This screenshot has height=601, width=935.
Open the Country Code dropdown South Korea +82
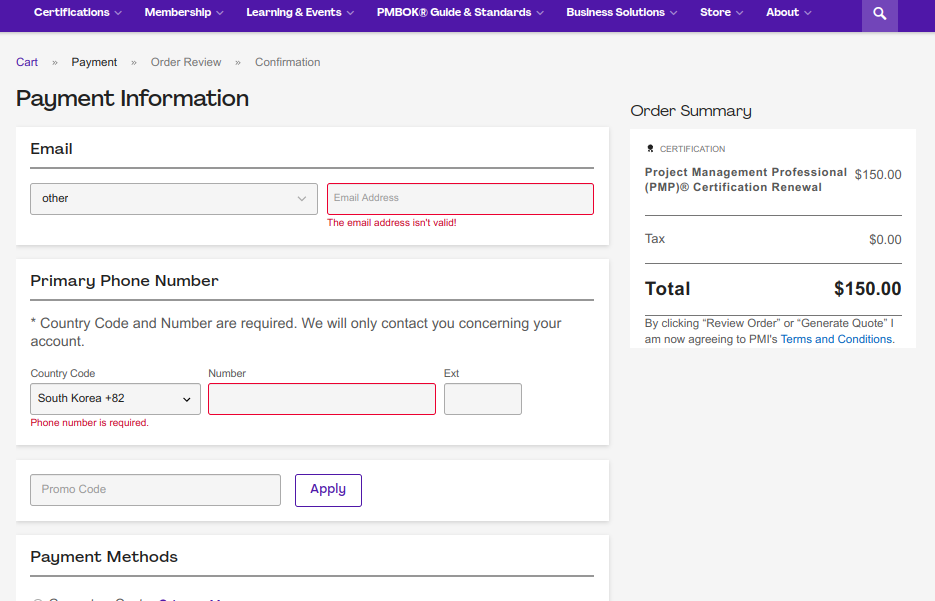pyautogui.click(x=116, y=399)
